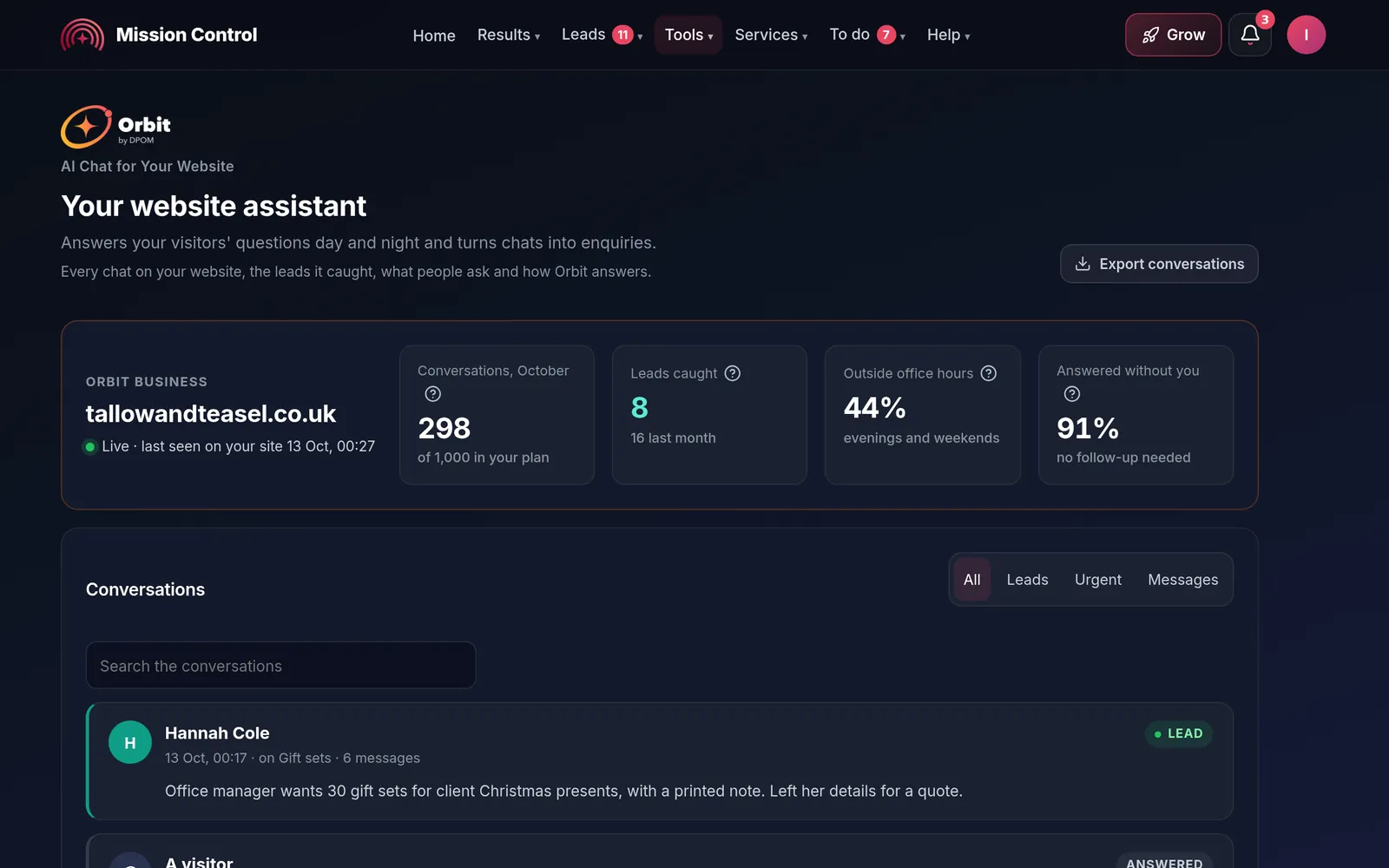Click the rocket icon in the Grow button
This screenshot has width=1389, height=868.
point(1150,35)
